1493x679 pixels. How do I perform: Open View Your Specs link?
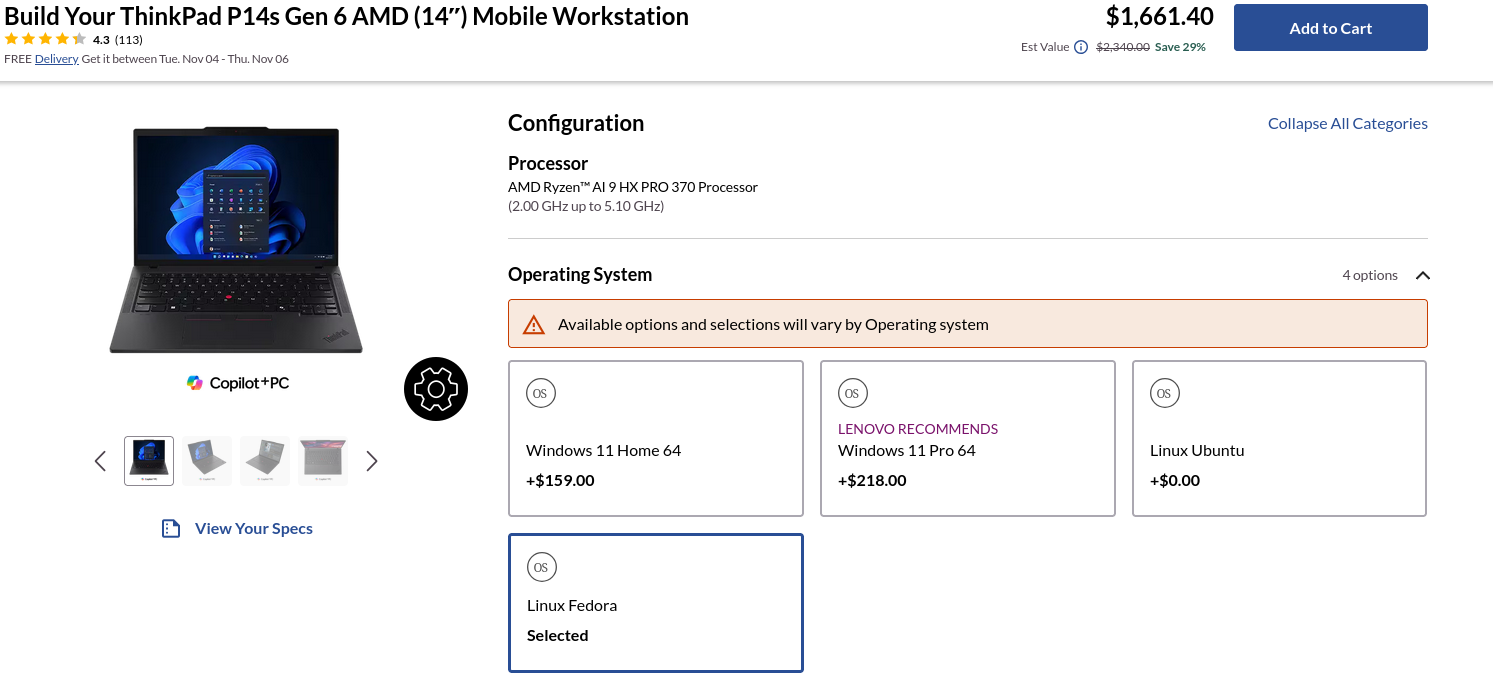pos(253,528)
